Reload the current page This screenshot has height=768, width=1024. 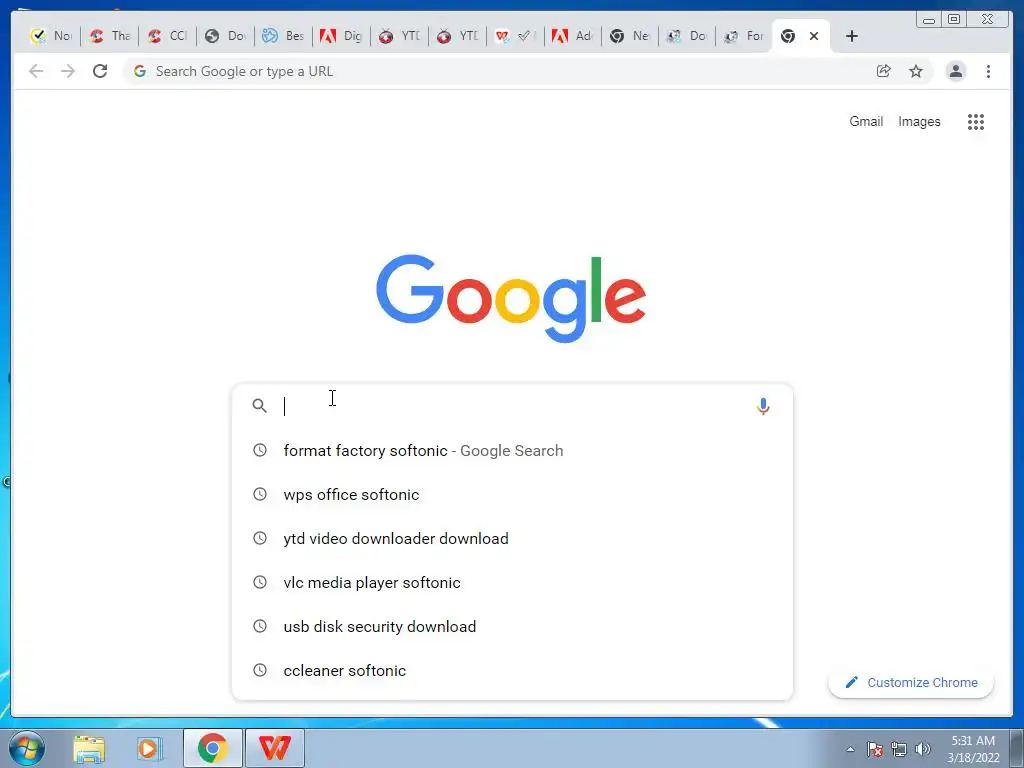click(x=100, y=71)
